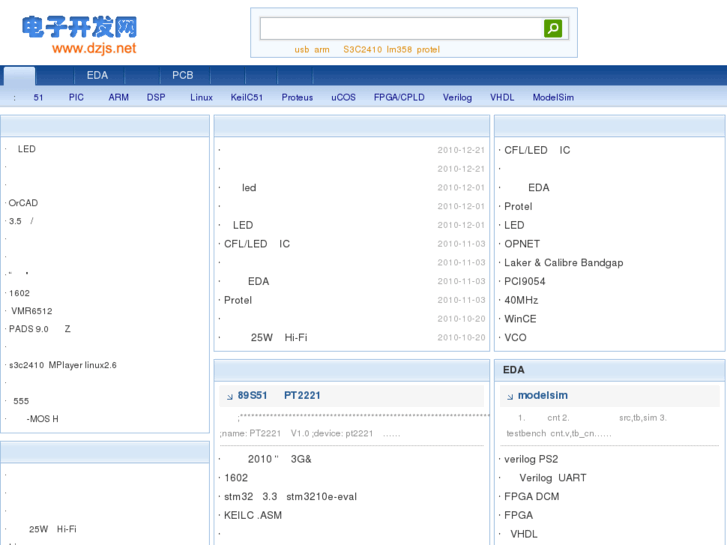Click the hot keyword 'S3C2410'
The height and width of the screenshot is (545, 727).
pos(363,50)
